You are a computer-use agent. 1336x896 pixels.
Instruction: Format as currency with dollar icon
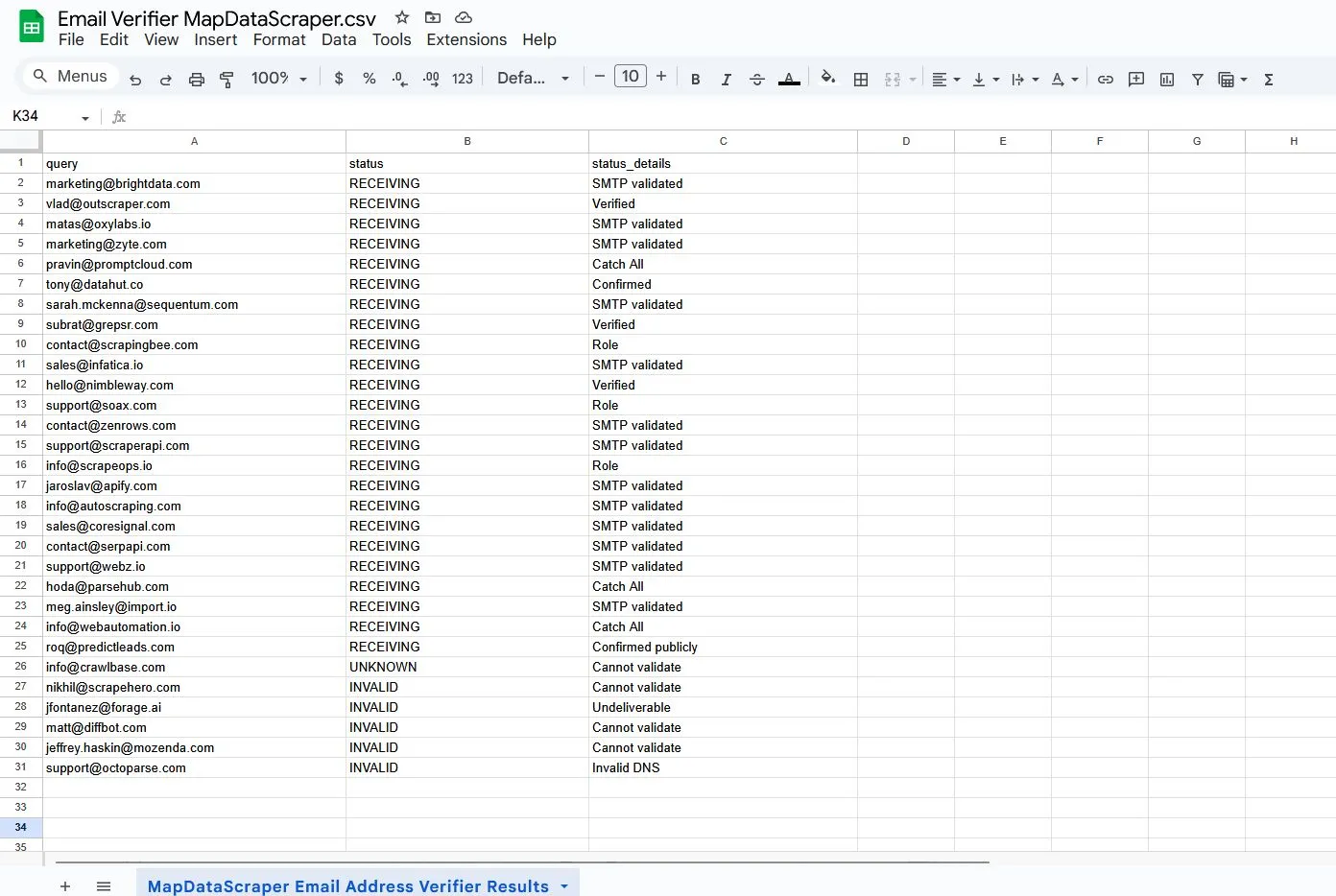[x=339, y=79]
